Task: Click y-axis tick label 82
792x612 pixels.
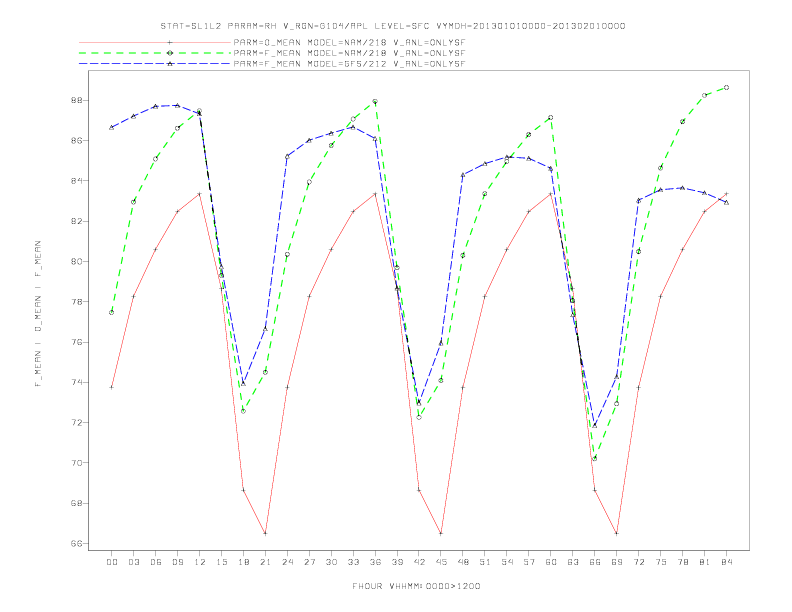Action: [x=77, y=221]
